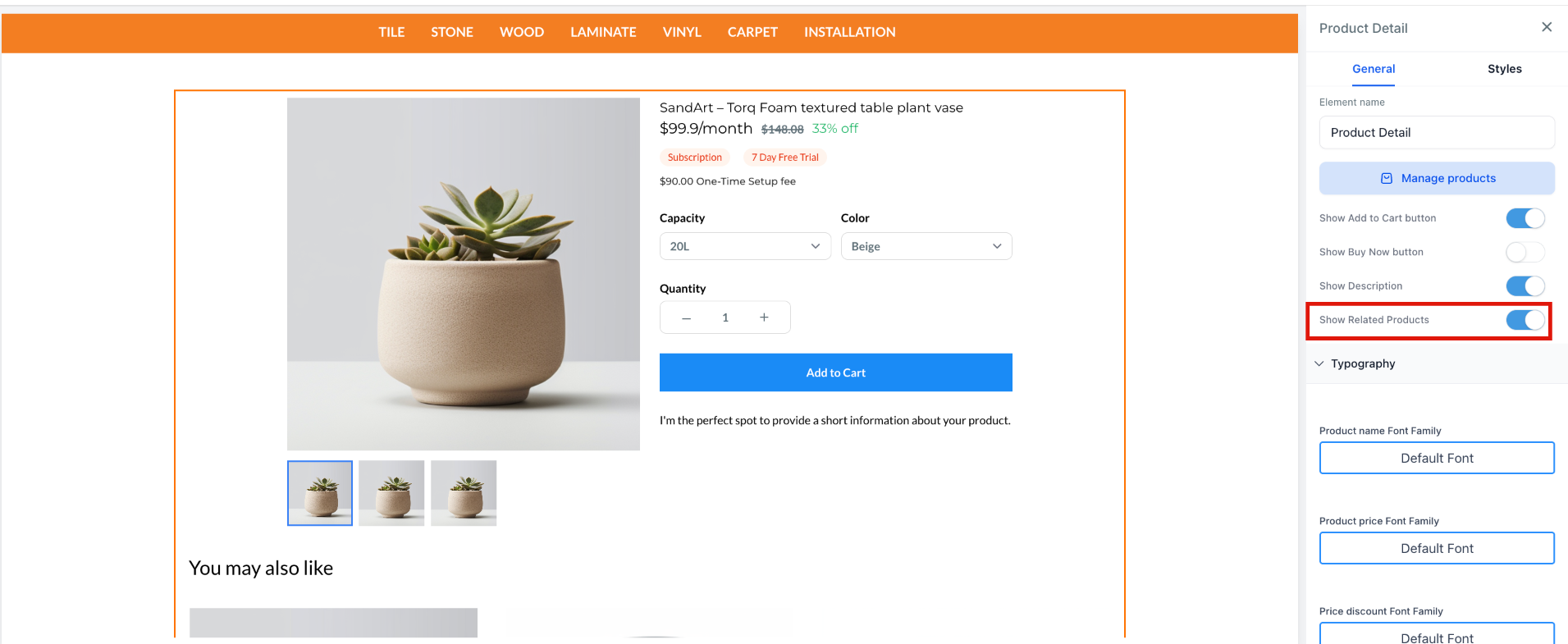Open Product name Font Family selector
Image resolution: width=1568 pixels, height=644 pixels.
coord(1437,458)
